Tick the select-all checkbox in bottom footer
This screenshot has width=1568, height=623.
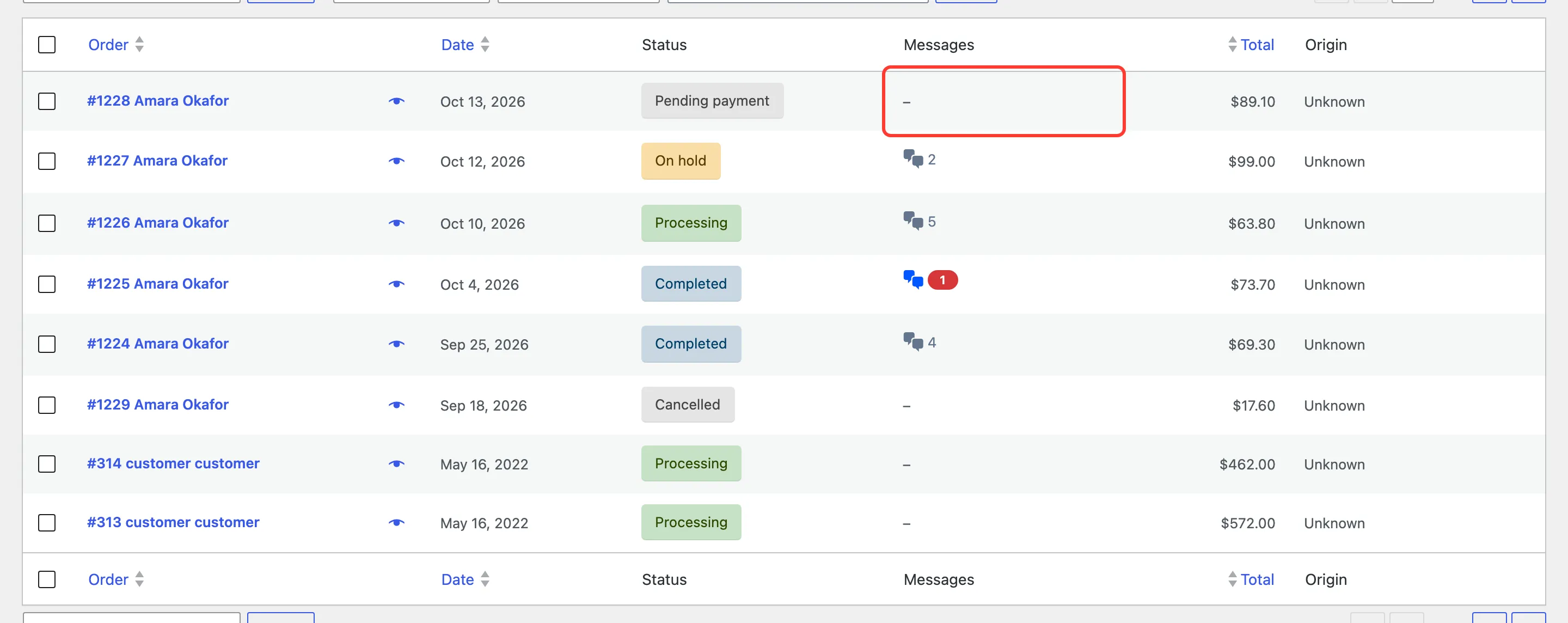[47, 579]
